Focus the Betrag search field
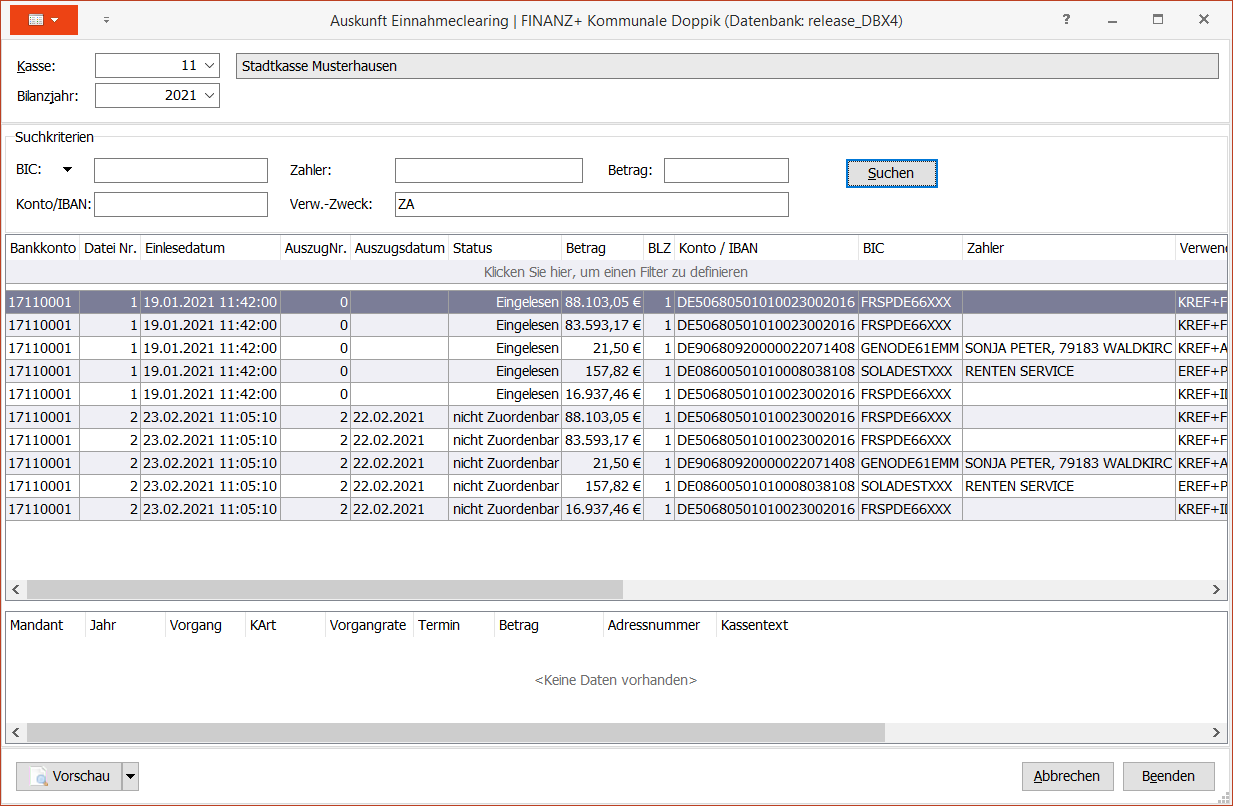The height and width of the screenshot is (806, 1233). tap(726, 170)
